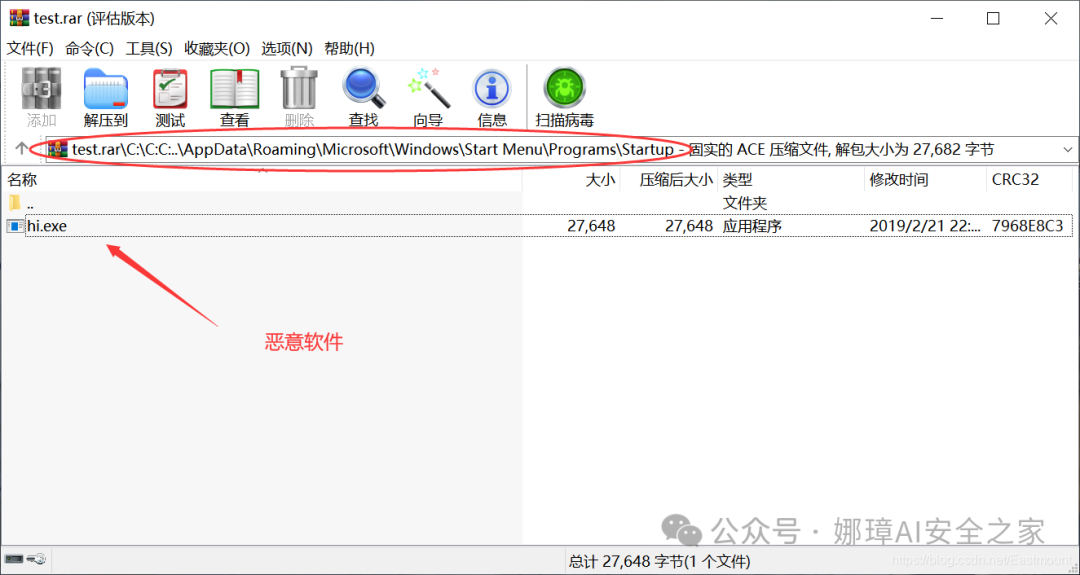
Task: Open the 选项(N) menu
Action: click(287, 48)
